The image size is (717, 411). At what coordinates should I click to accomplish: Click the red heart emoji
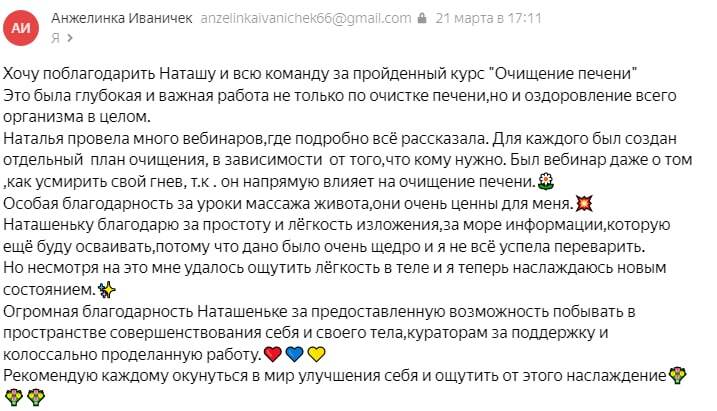tap(273, 354)
